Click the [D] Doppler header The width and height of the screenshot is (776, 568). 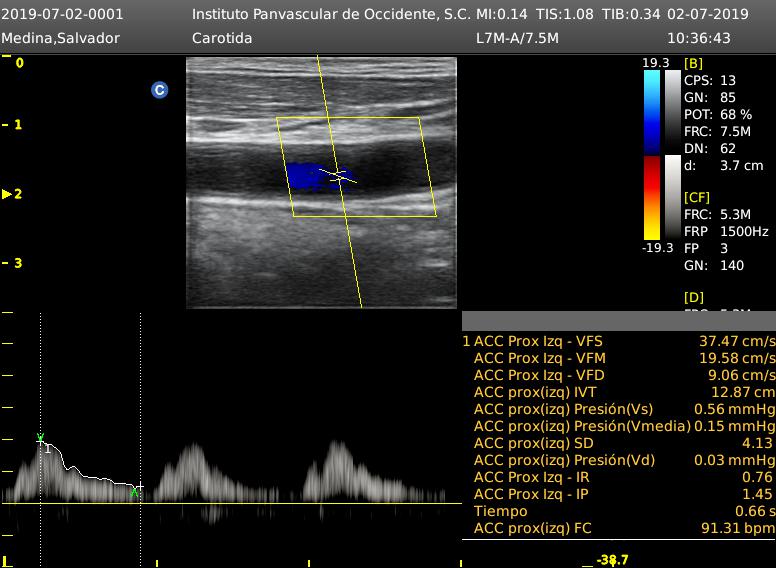pyautogui.click(x=694, y=297)
